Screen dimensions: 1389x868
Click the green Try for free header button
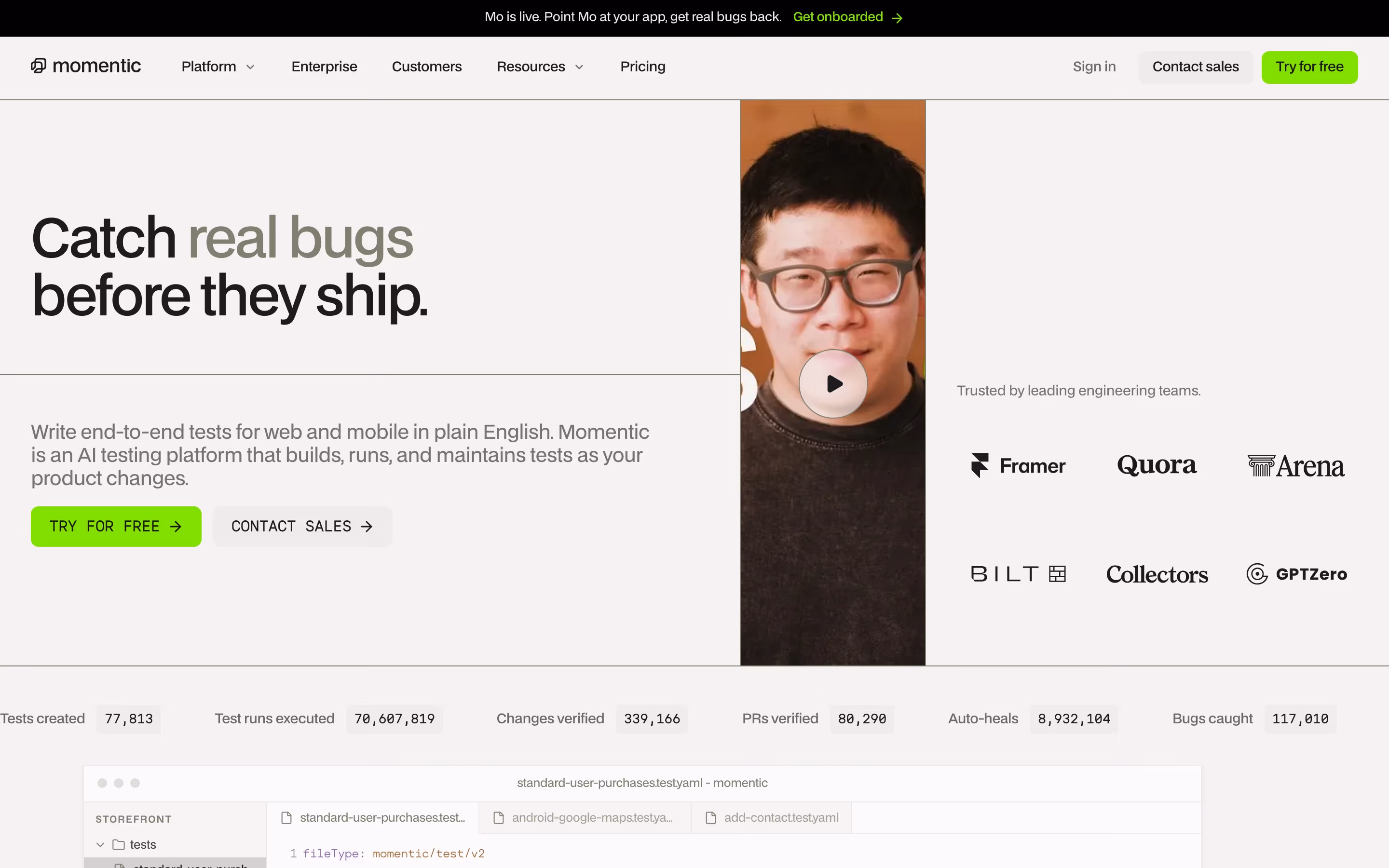(x=1309, y=67)
